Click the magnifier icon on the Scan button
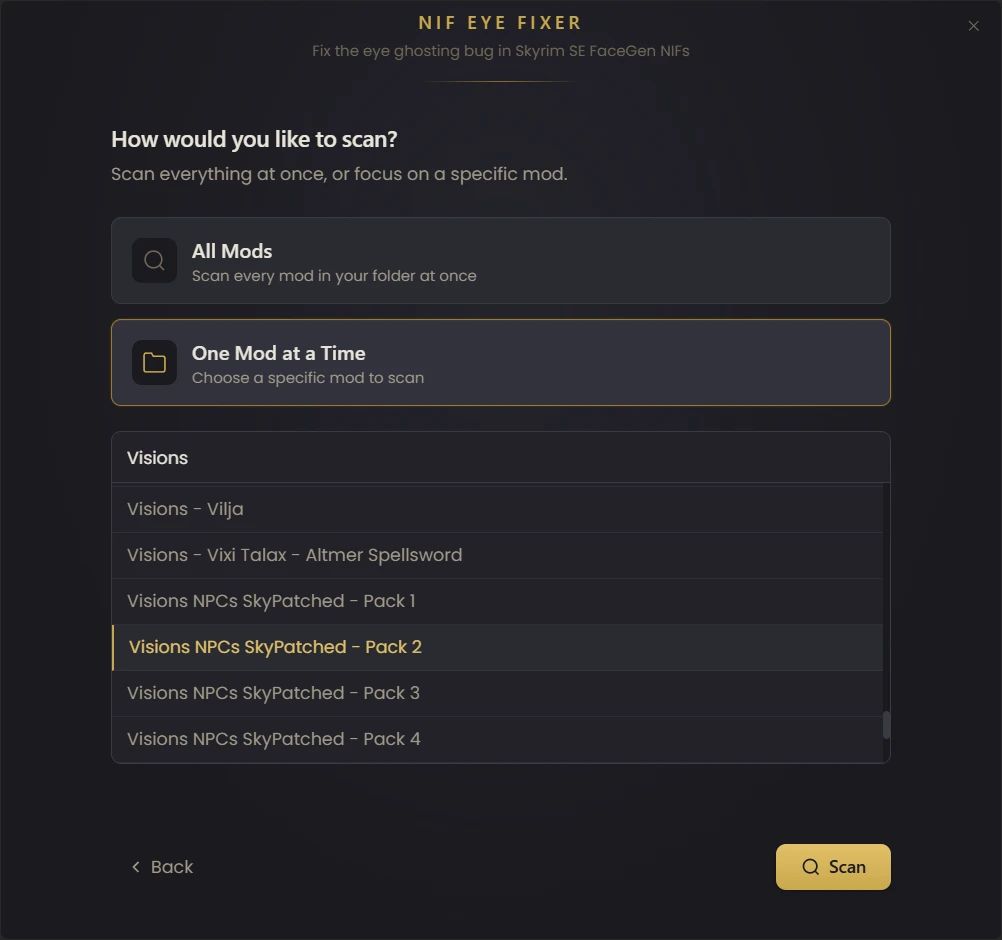This screenshot has height=940, width=1002. click(x=811, y=867)
